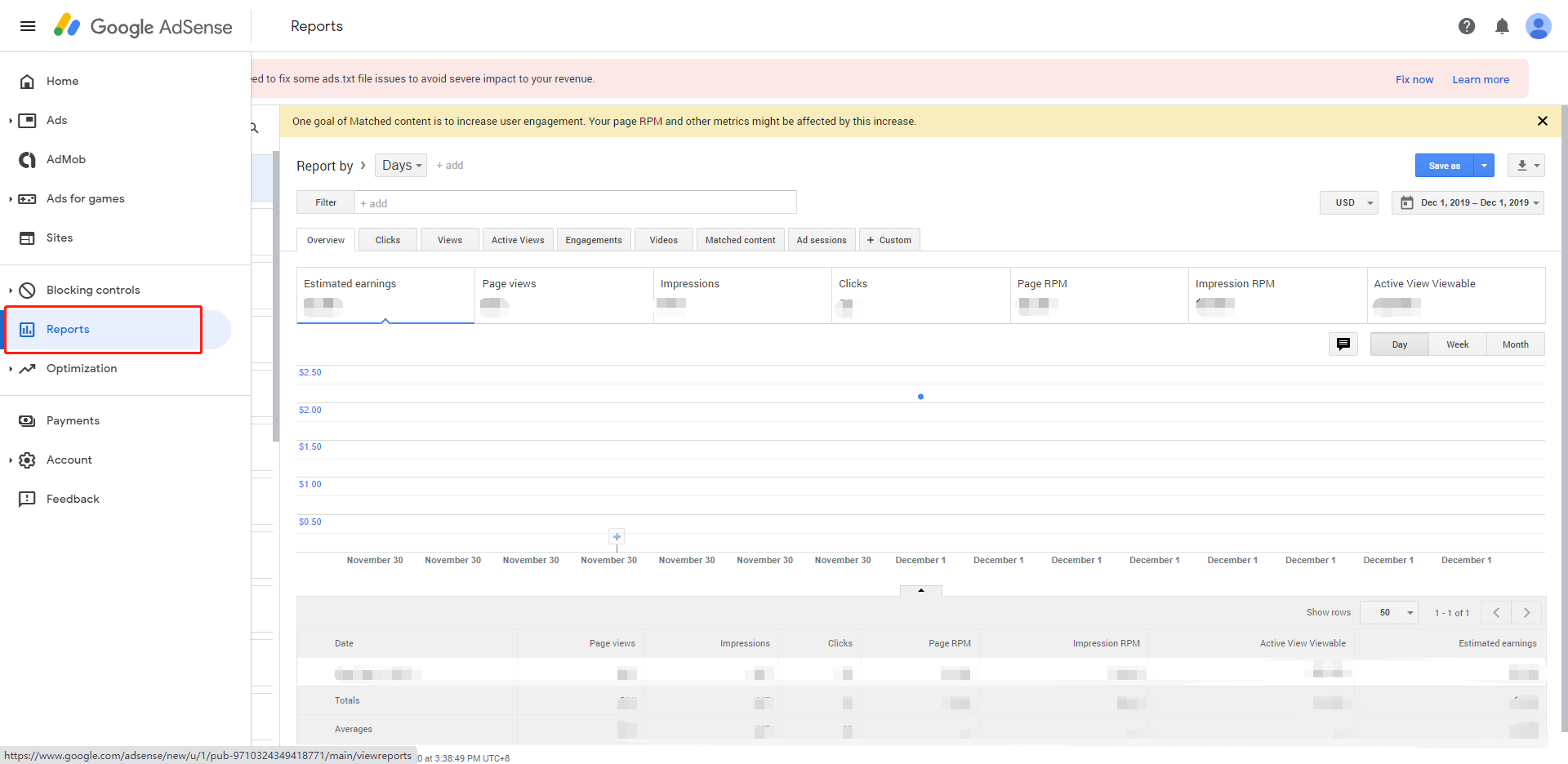Screen dimensions: 1568x764
Task: Open the date range picker
Action: click(x=1468, y=202)
